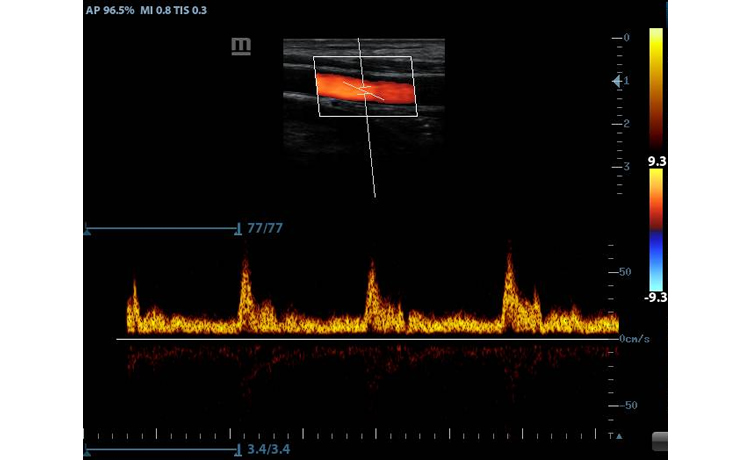This screenshot has width=750, height=460.
Task: Click the triangle at the time scale end
Action: [x=619, y=436]
